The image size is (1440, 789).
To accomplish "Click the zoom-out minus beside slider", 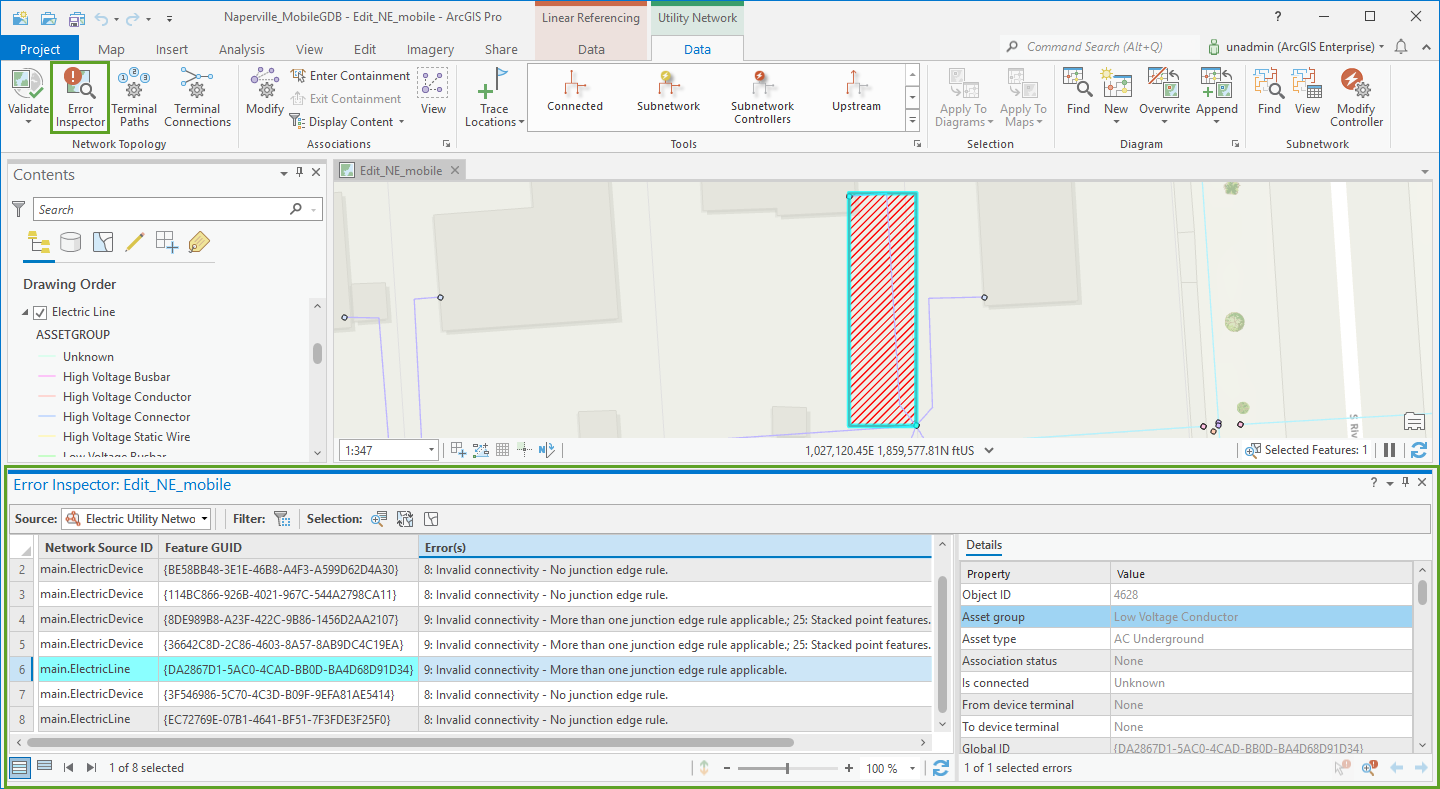I will coord(727,768).
